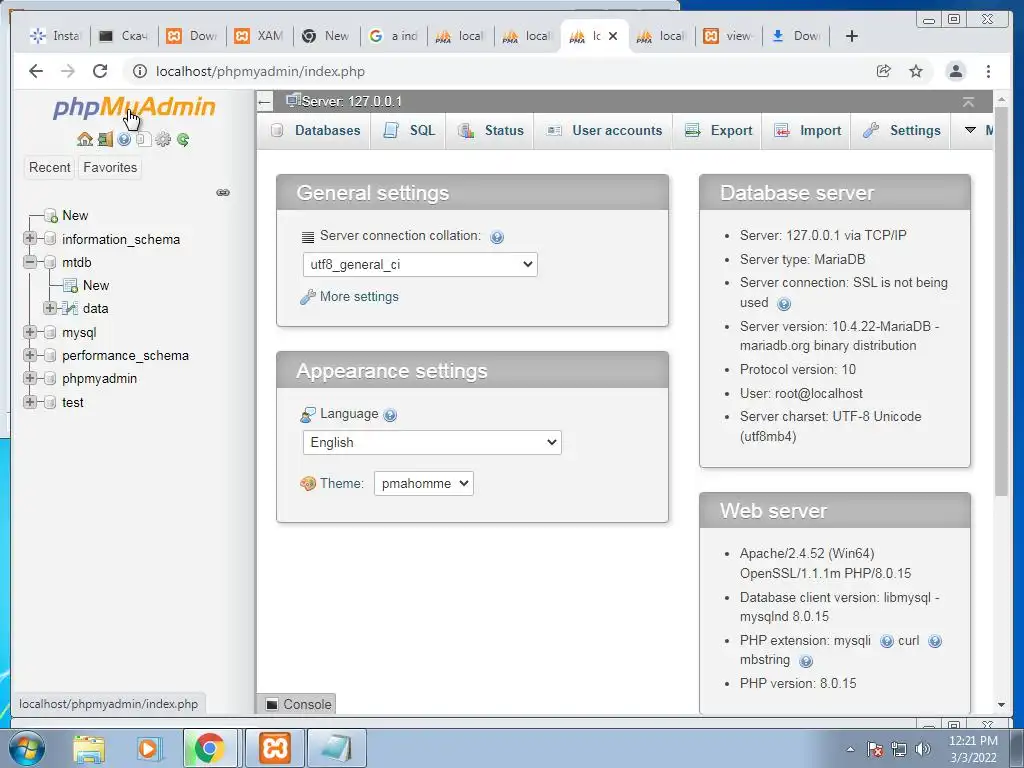
Task: Click help icon next to curl extension
Action: pos(935,641)
